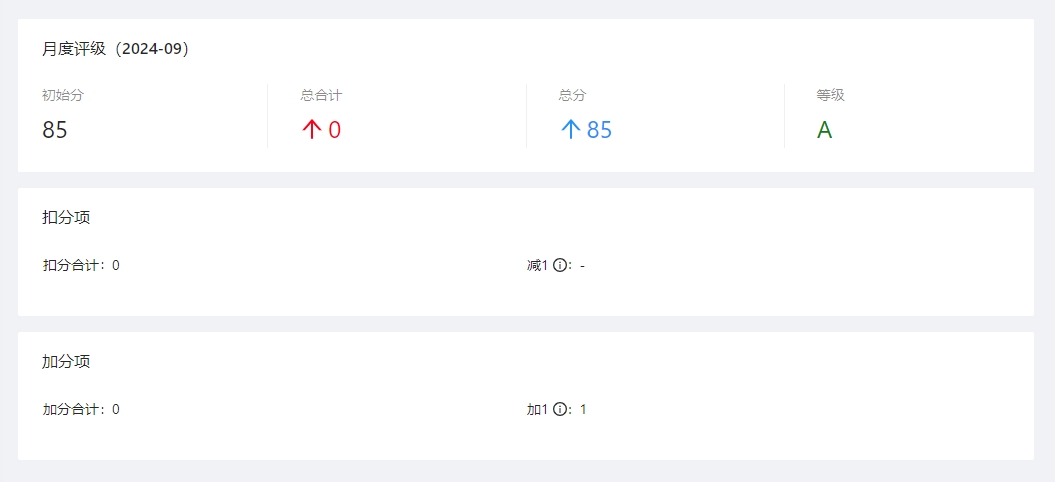Click the blue up arrow under 总分
Screen dimensions: 1055x482
point(570,130)
